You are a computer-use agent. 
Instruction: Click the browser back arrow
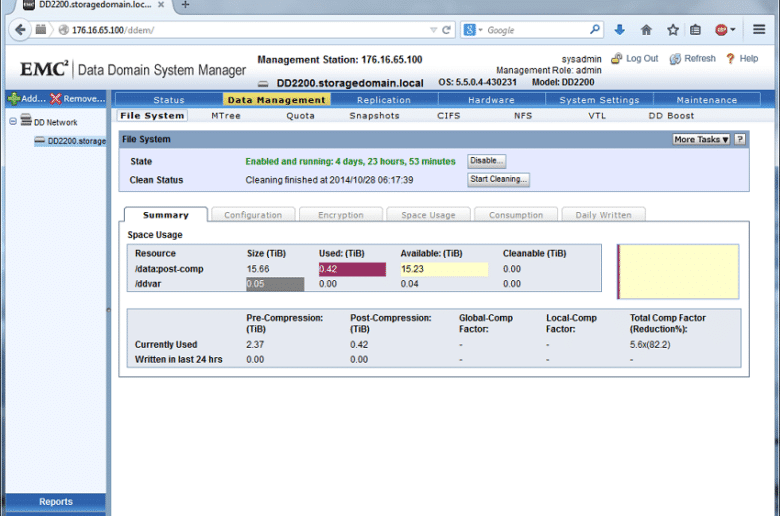[x=20, y=30]
